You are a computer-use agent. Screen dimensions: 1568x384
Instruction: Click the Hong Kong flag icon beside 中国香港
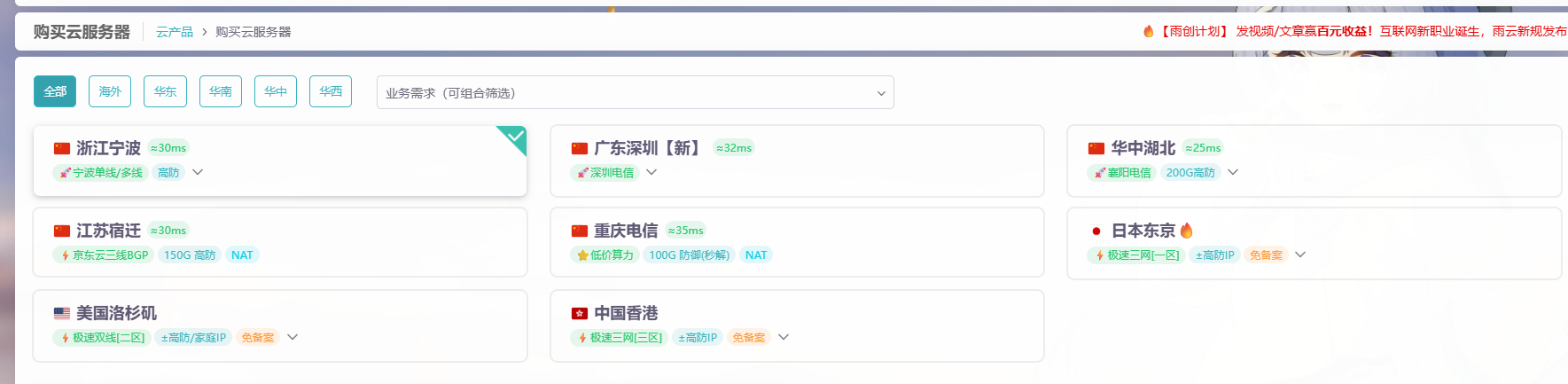pyautogui.click(x=580, y=313)
